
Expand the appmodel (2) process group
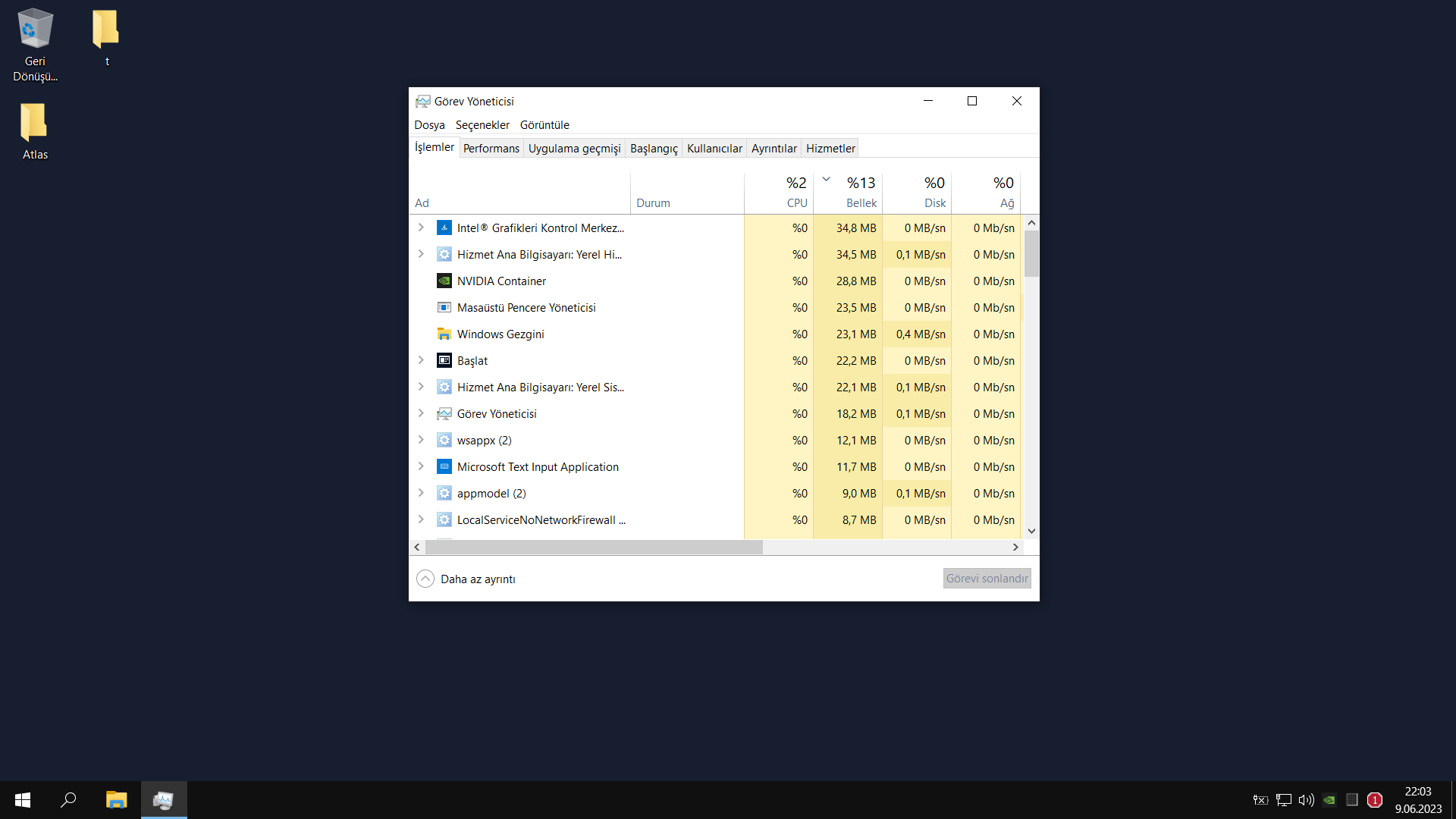(421, 493)
